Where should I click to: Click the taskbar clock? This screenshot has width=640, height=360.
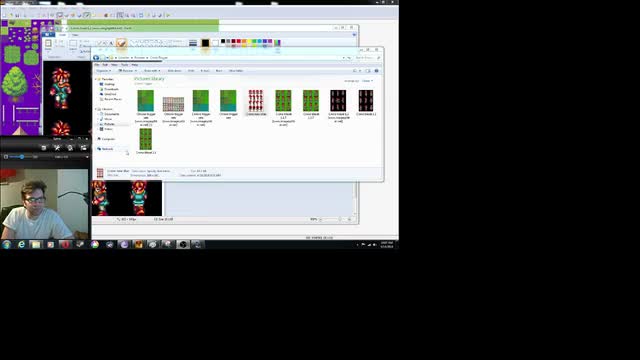point(387,244)
